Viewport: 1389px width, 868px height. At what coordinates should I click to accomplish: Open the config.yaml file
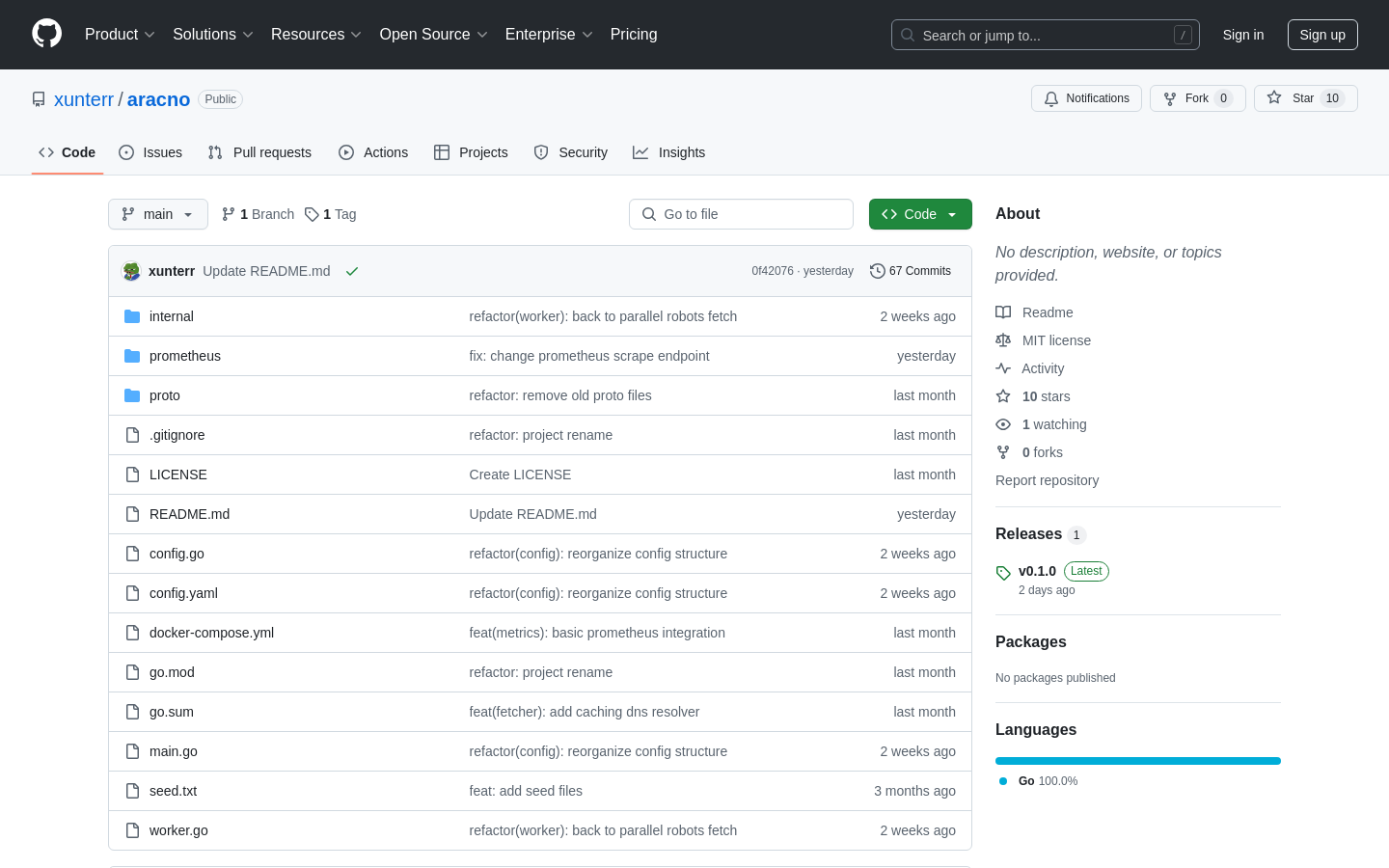click(x=183, y=593)
